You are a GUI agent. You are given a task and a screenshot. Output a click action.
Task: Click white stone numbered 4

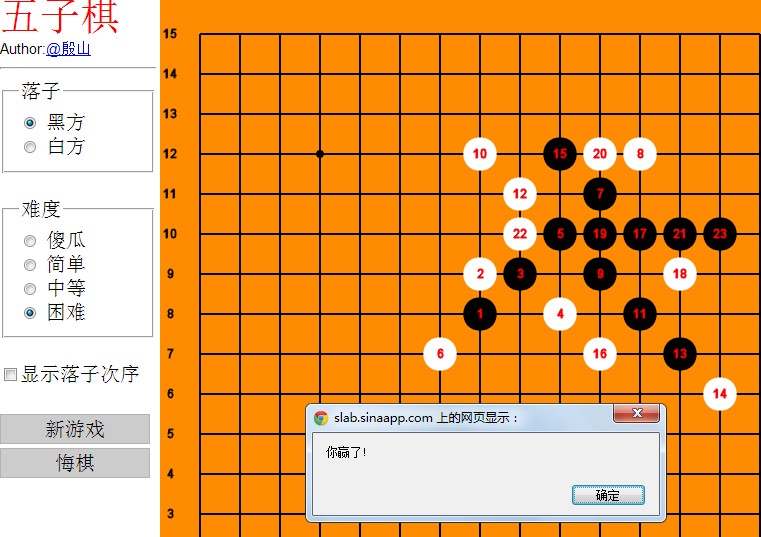(560, 314)
